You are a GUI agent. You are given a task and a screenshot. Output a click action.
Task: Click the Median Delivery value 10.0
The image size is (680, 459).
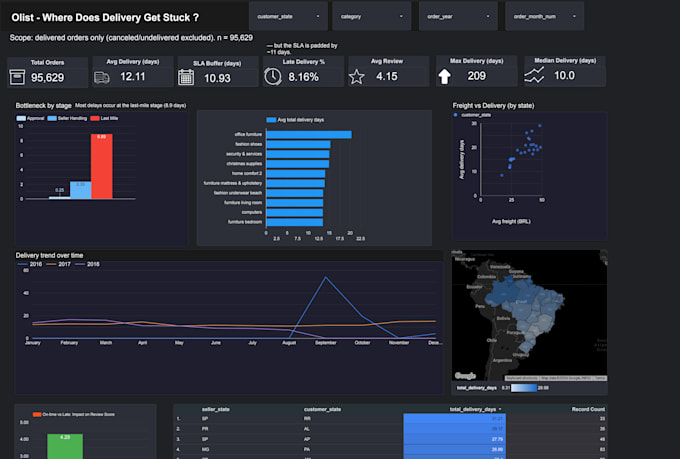(x=564, y=75)
